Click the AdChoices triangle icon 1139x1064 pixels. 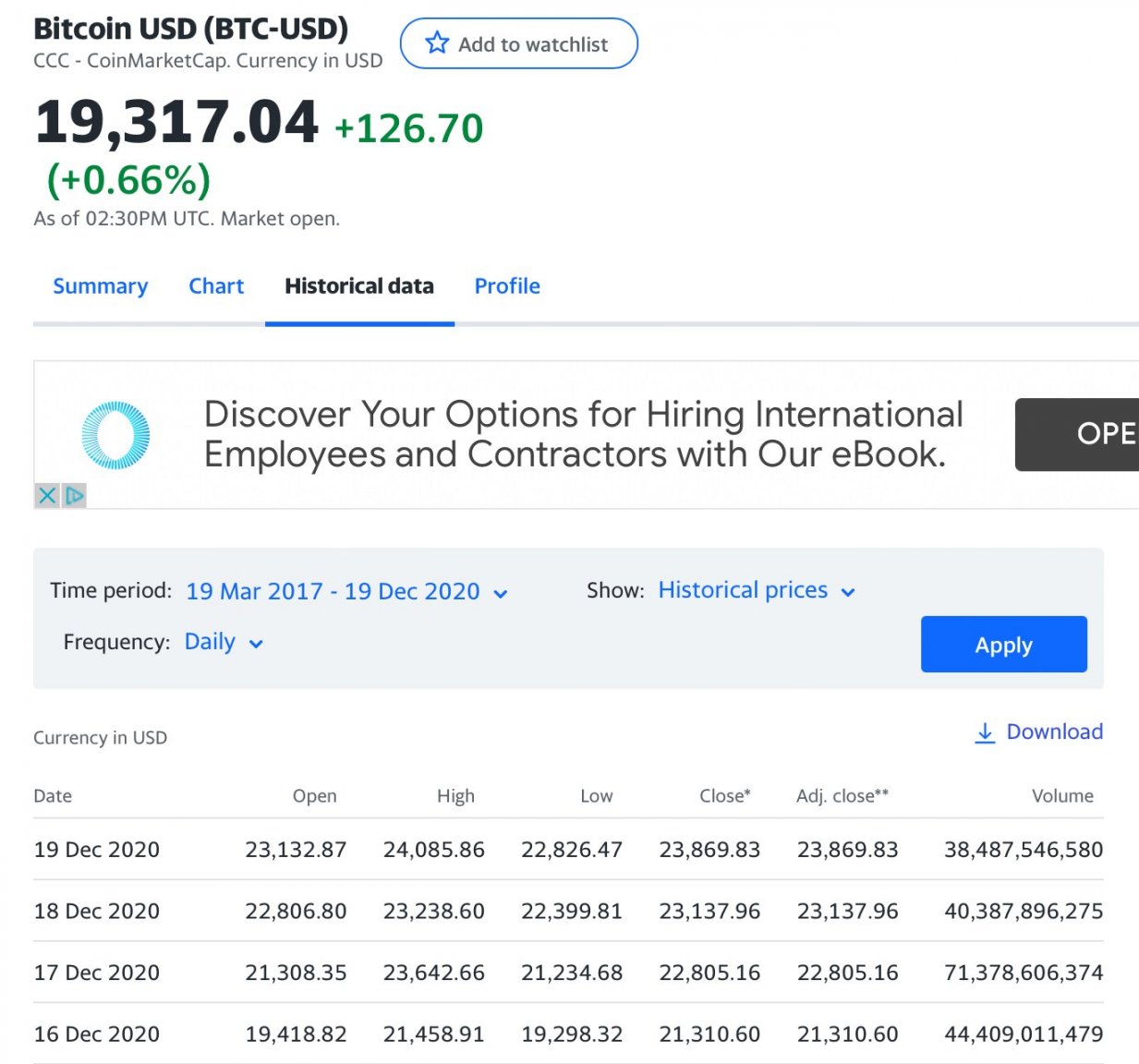75,496
